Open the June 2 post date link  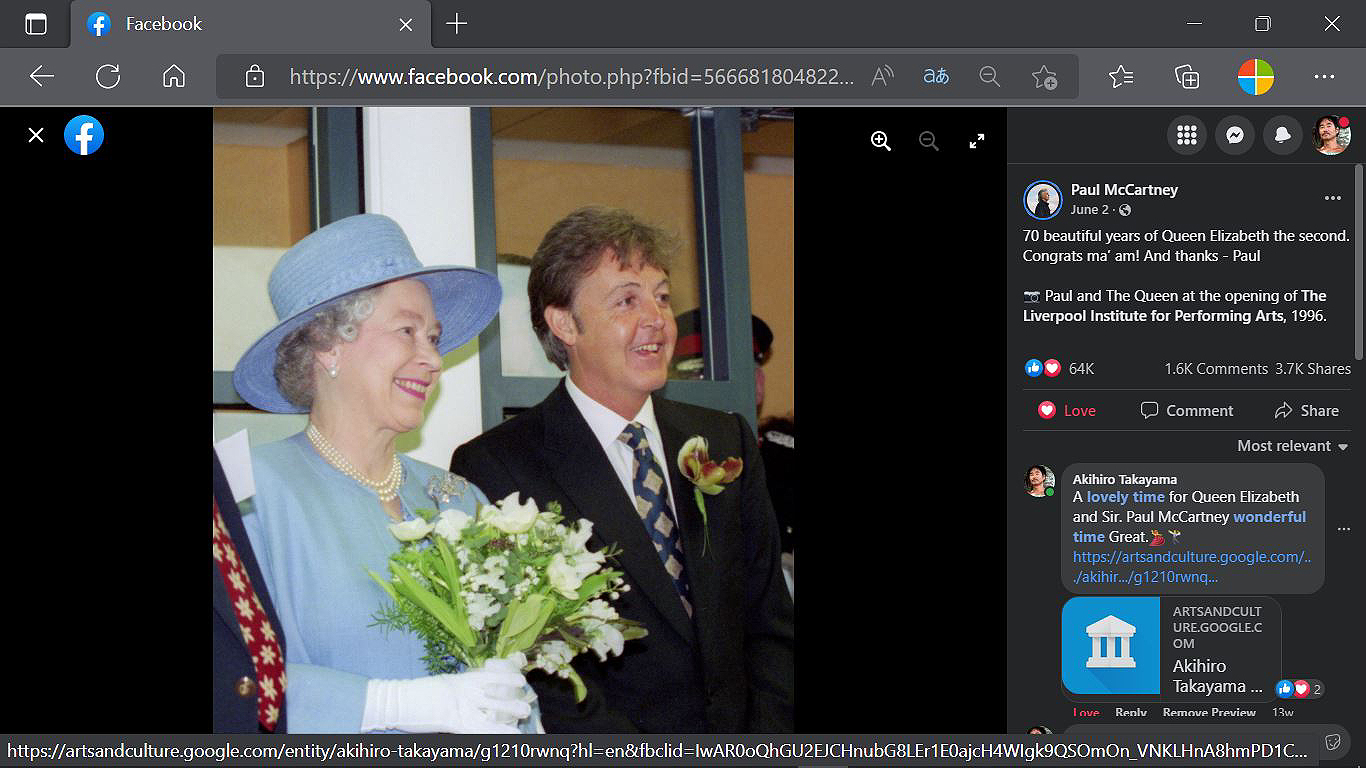(1090, 210)
